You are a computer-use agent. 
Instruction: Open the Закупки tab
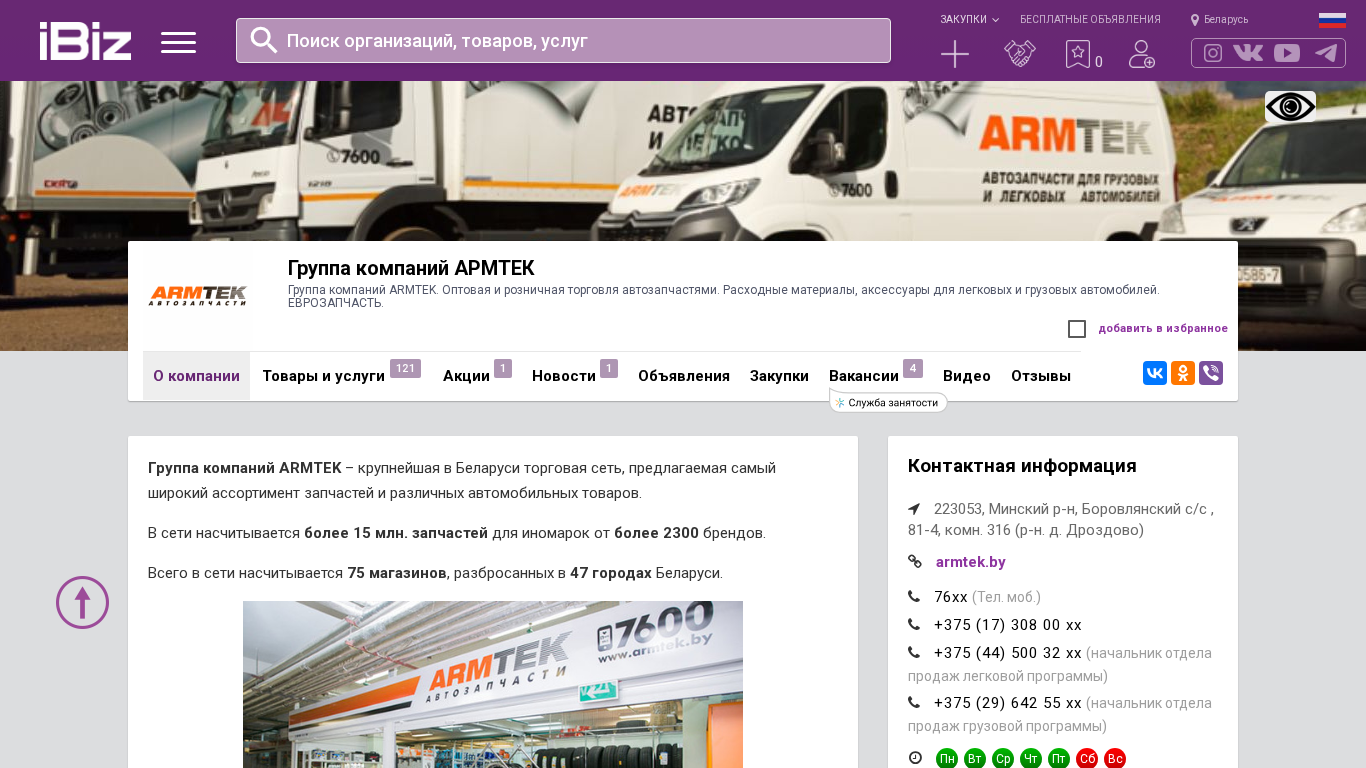(779, 376)
